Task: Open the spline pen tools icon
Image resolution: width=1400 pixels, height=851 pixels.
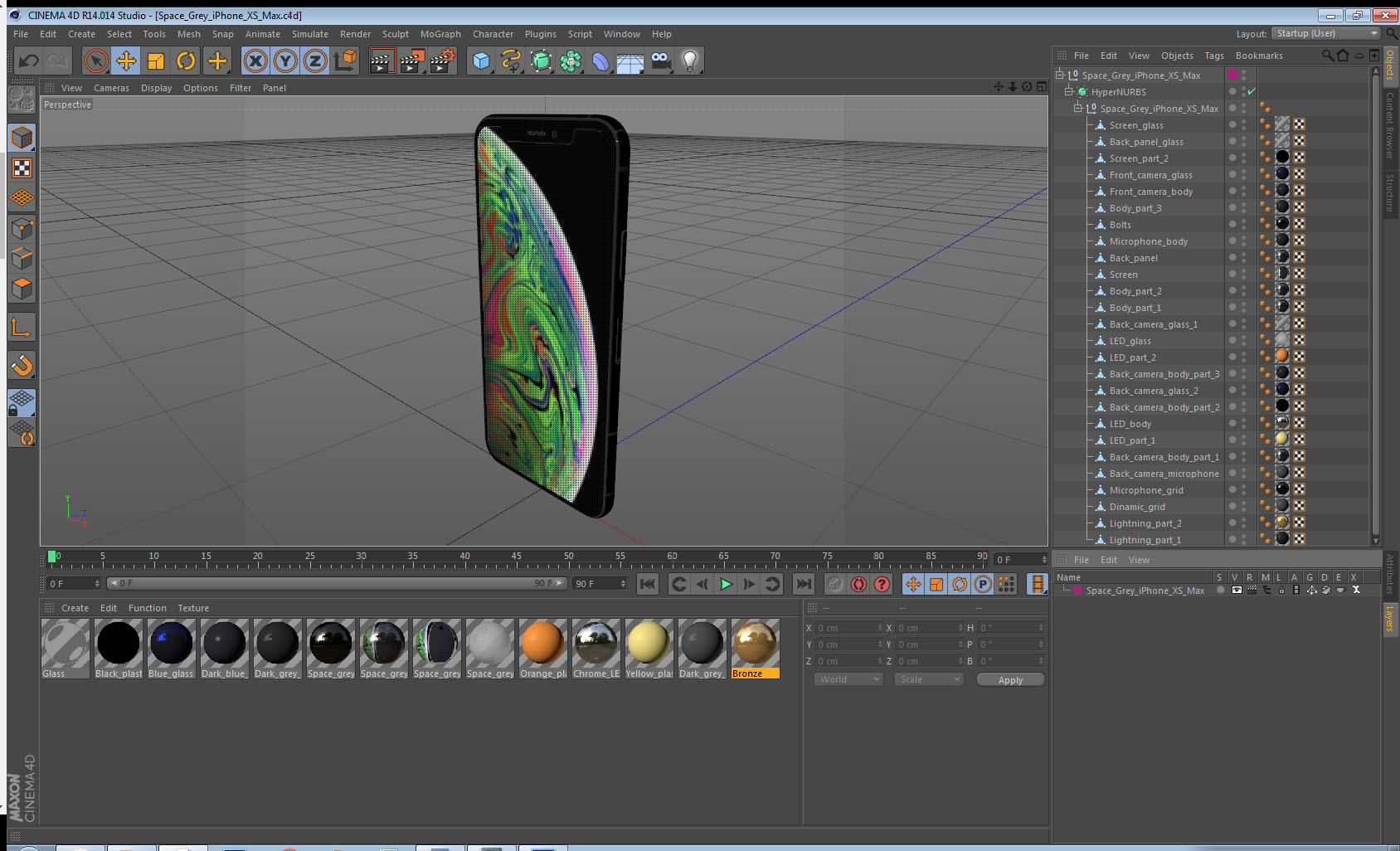Action: click(x=511, y=61)
